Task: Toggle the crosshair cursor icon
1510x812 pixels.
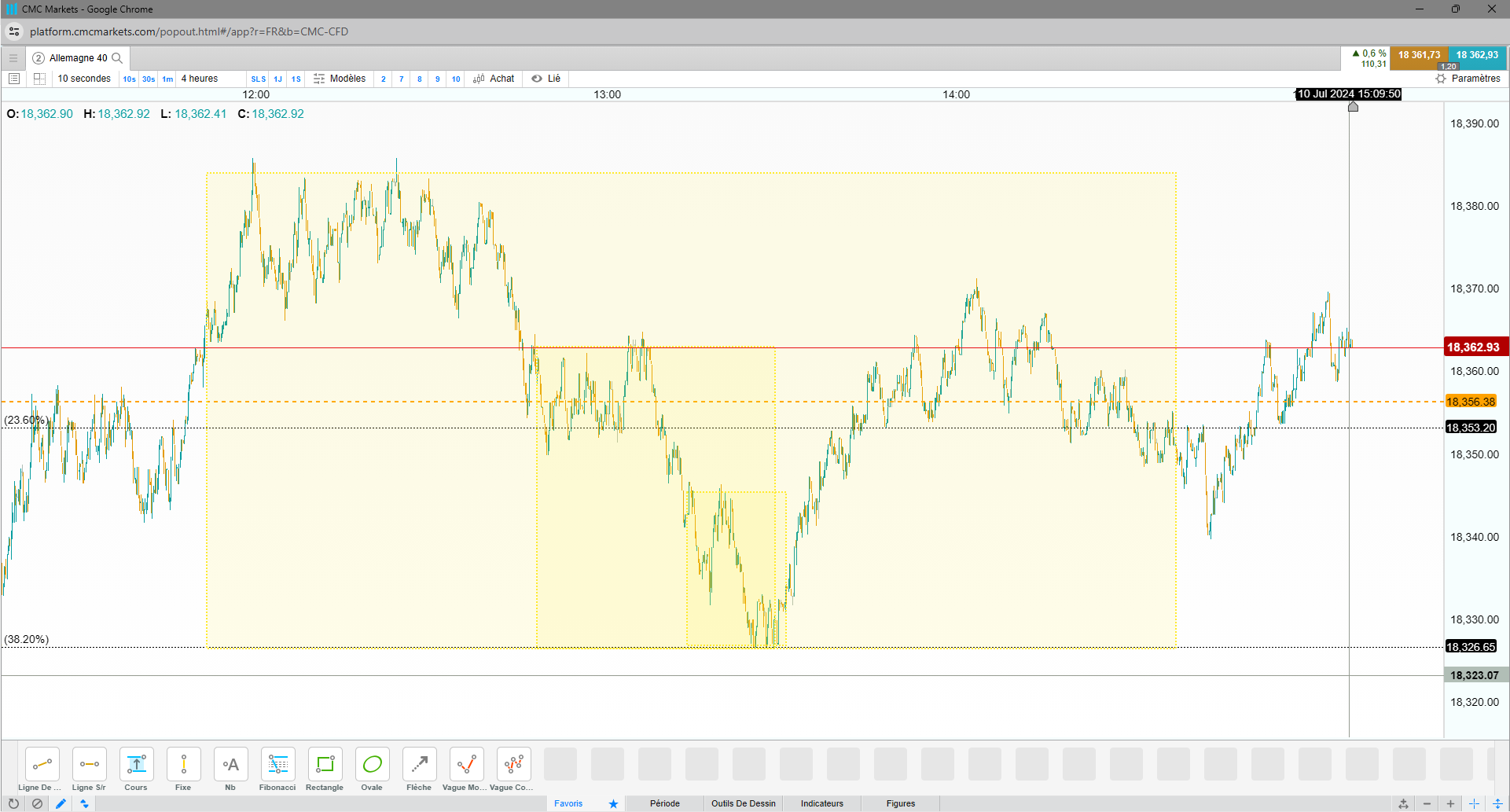Action: coord(1474,803)
